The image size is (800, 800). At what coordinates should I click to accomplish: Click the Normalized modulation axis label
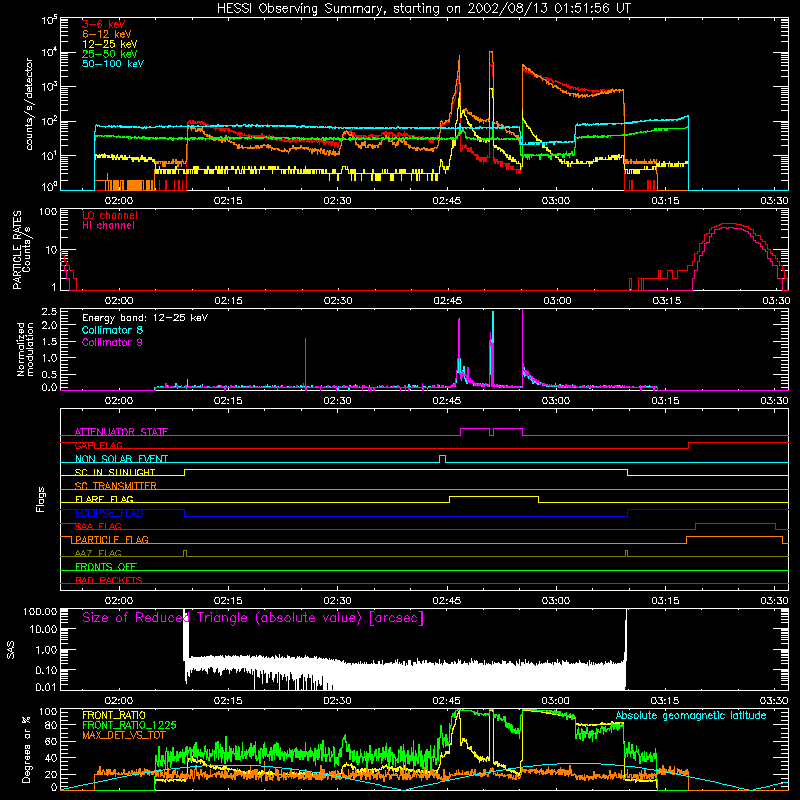coord(26,349)
